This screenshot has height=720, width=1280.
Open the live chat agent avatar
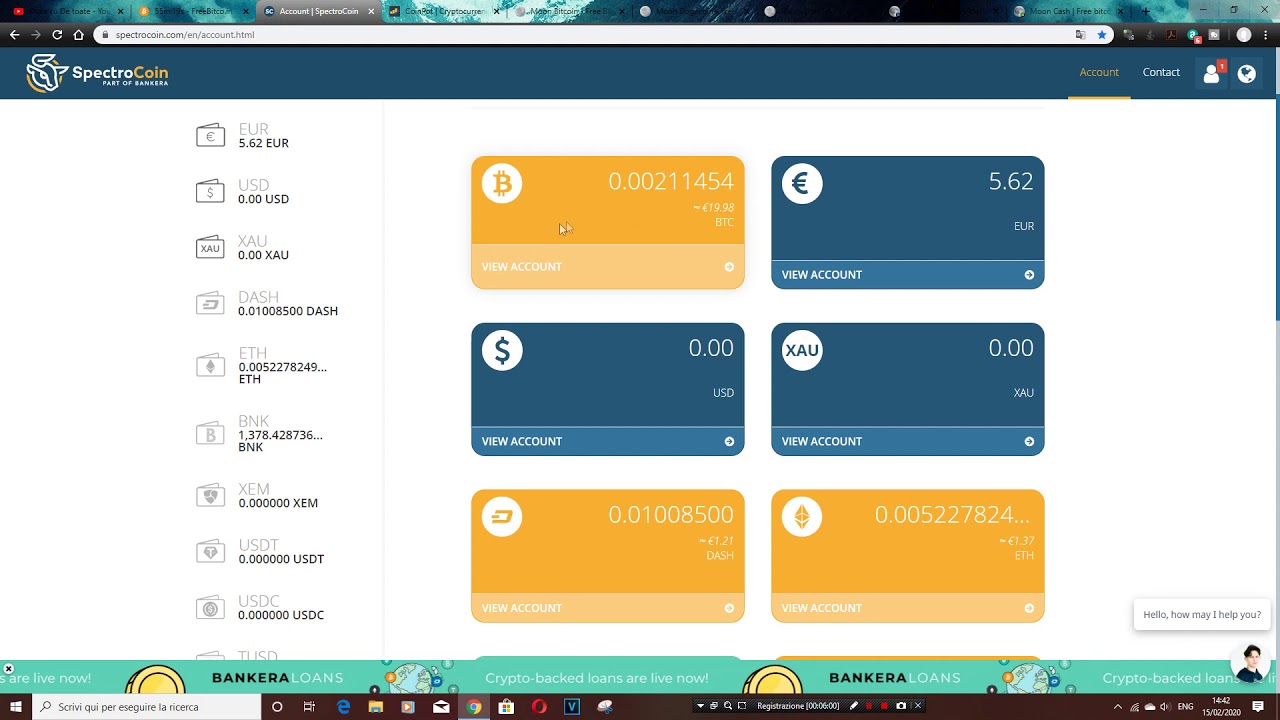[x=1250, y=663]
